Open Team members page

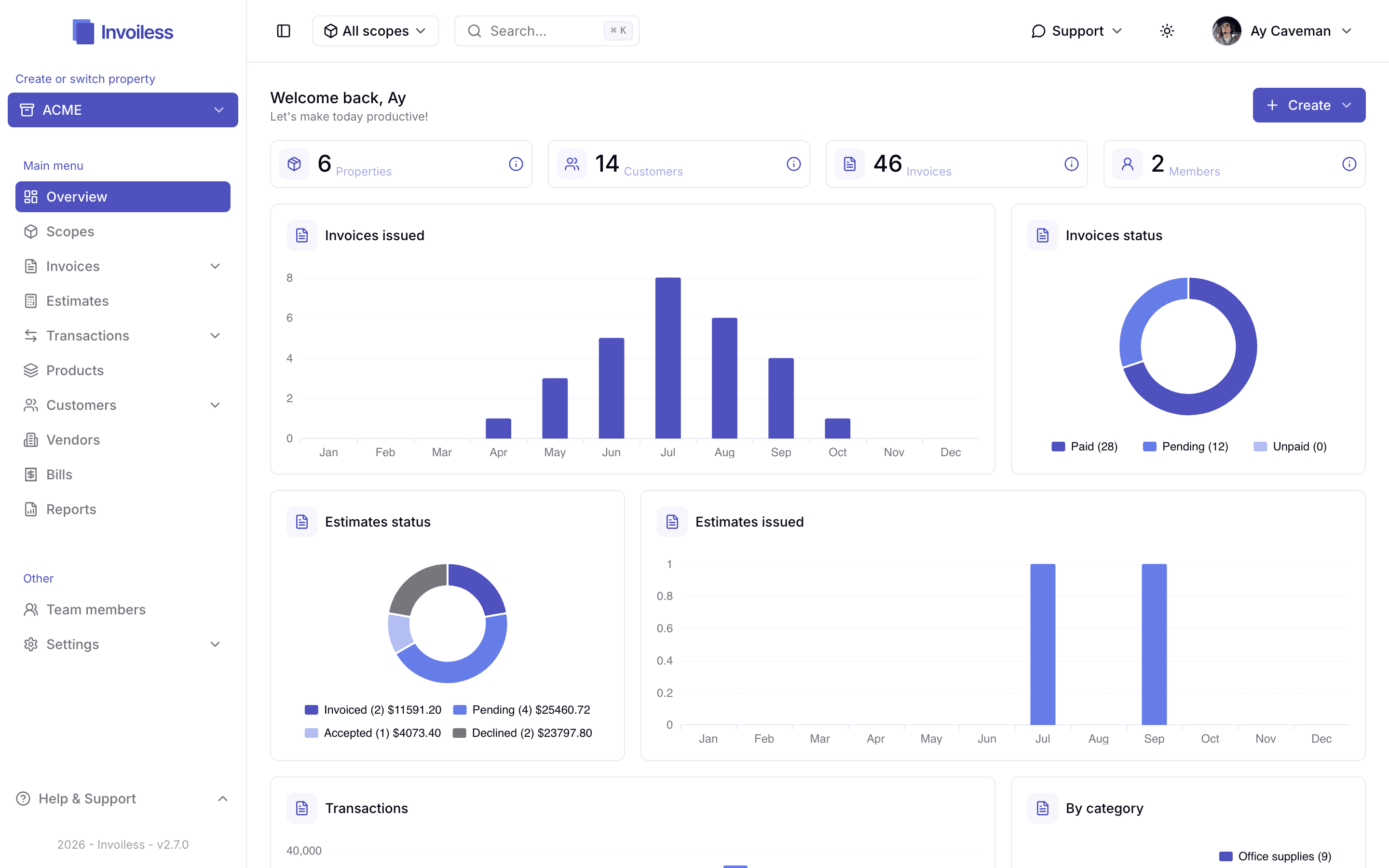coord(123,610)
